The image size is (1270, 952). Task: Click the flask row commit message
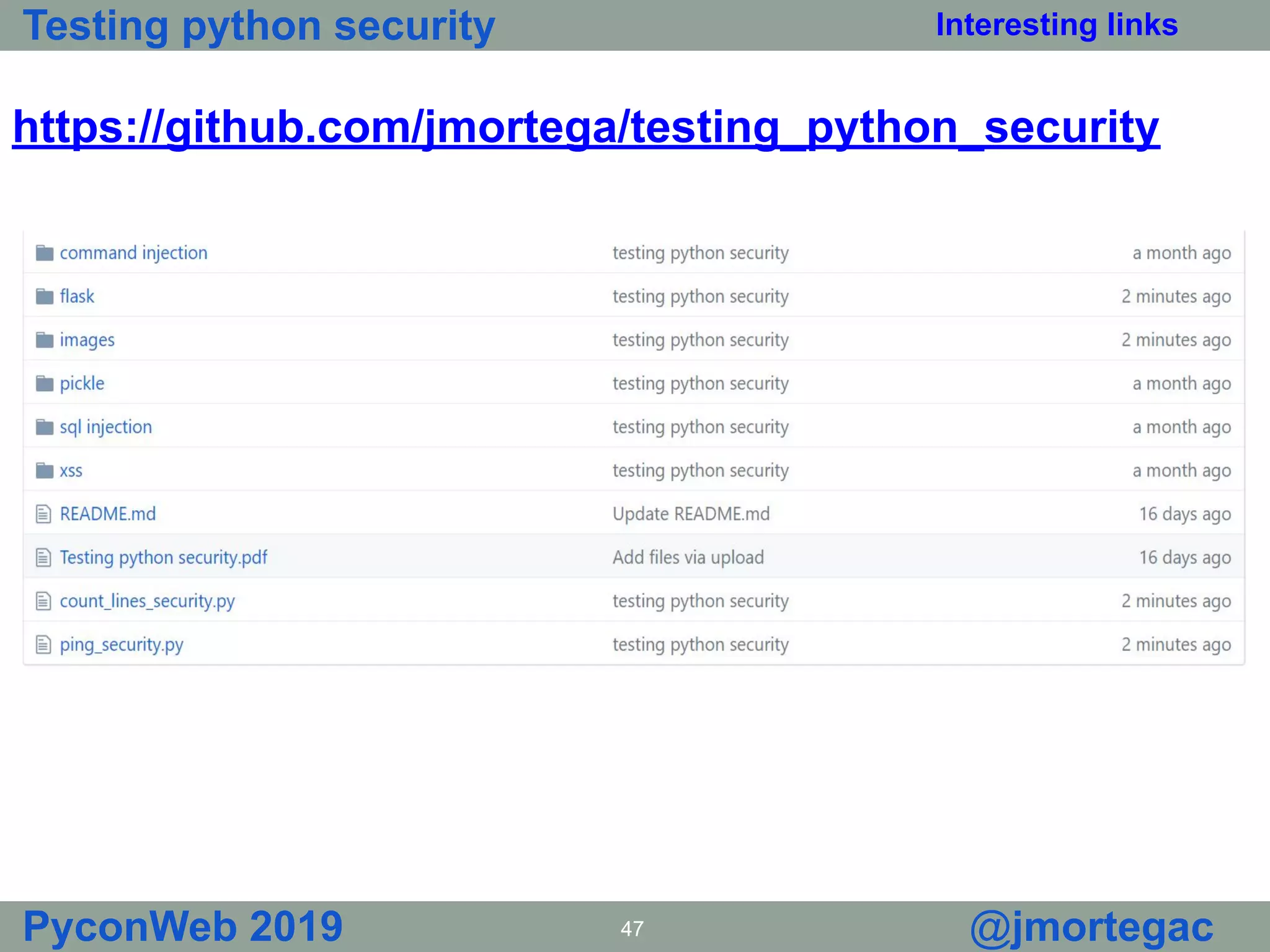click(701, 296)
